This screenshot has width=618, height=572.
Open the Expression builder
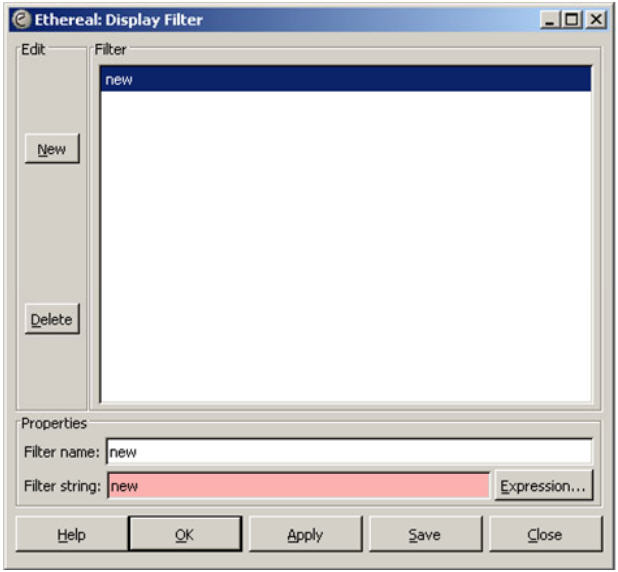point(543,486)
